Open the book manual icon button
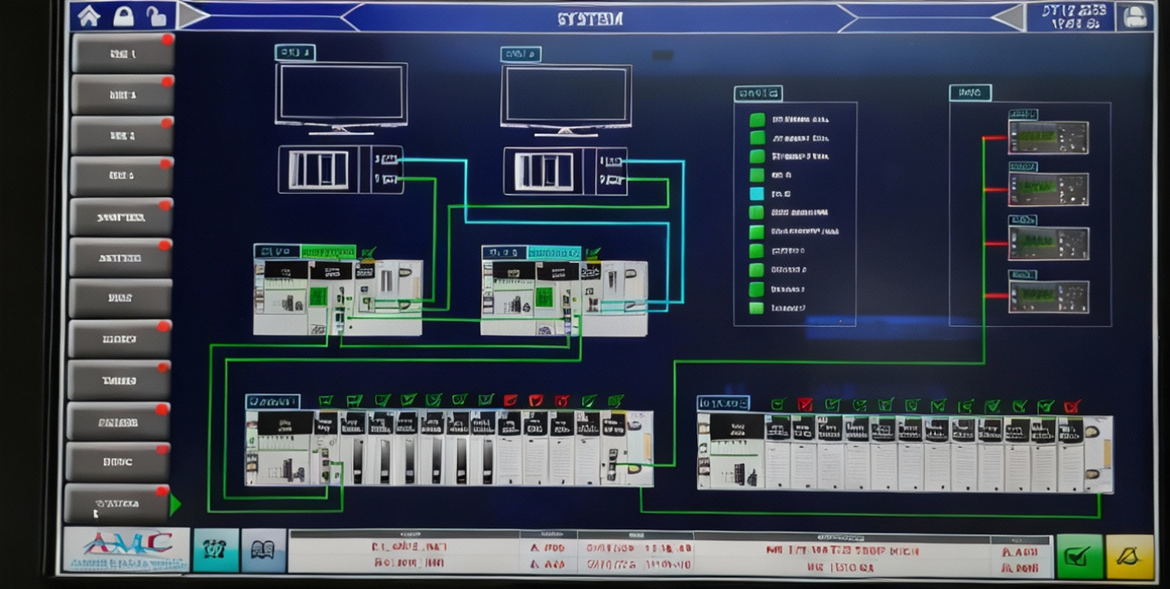This screenshot has width=1170, height=589. click(263, 551)
